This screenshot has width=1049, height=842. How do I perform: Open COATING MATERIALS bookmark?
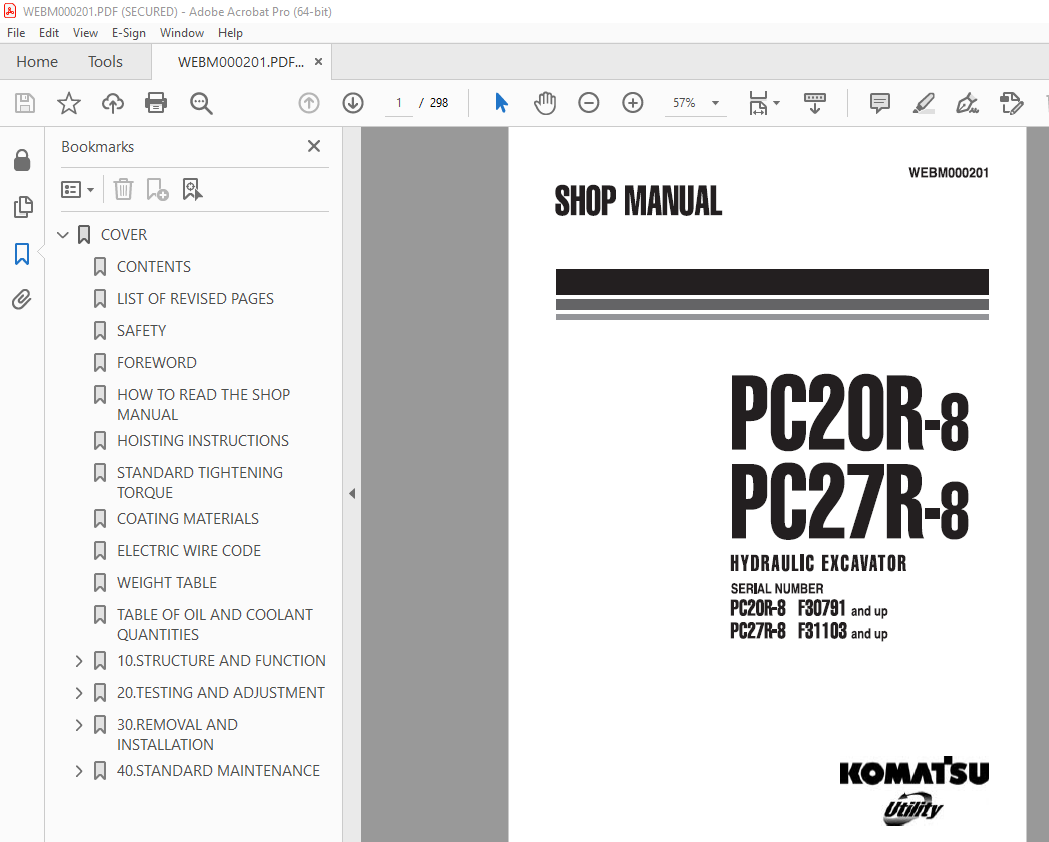tap(187, 519)
